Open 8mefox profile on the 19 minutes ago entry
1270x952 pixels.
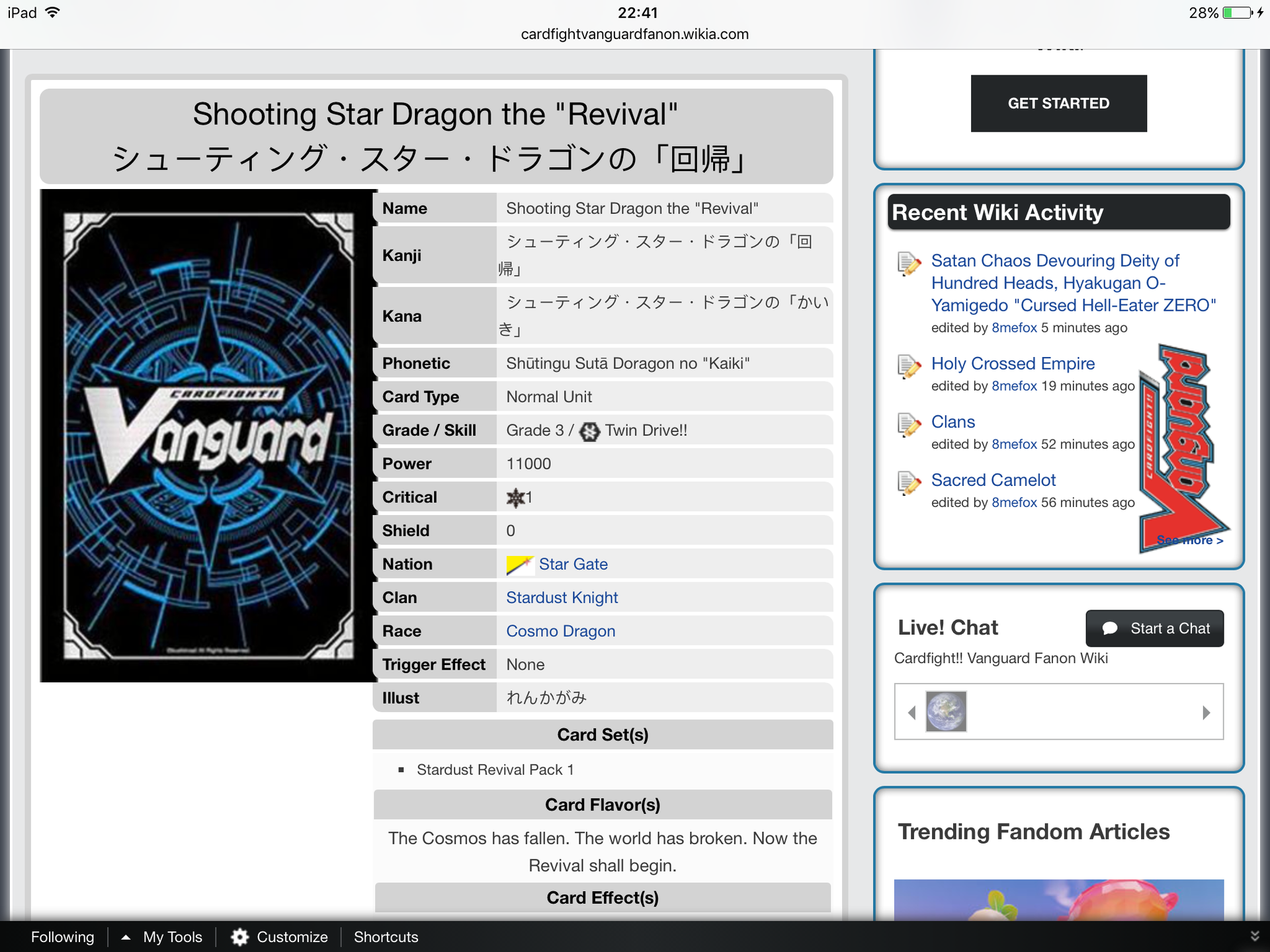tap(1014, 386)
